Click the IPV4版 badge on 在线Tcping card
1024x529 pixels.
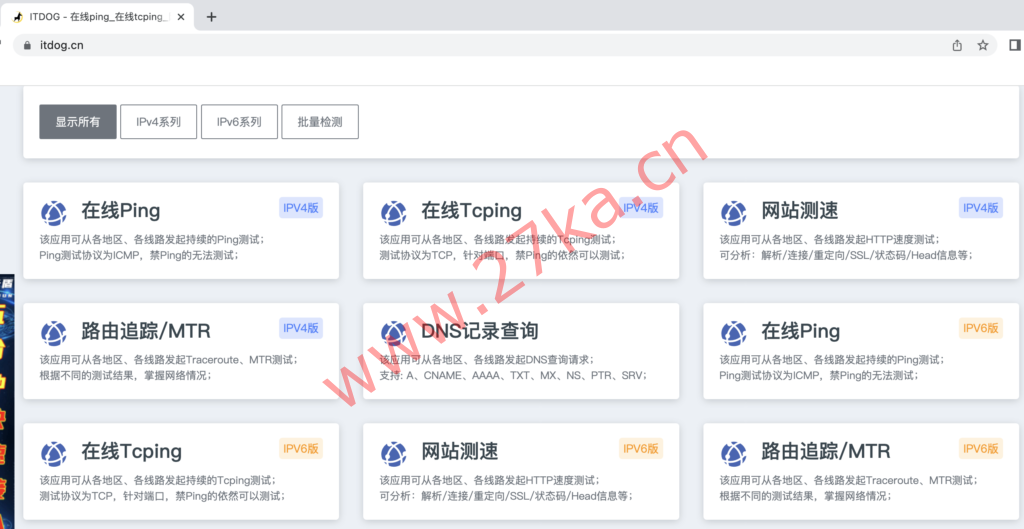click(x=641, y=208)
